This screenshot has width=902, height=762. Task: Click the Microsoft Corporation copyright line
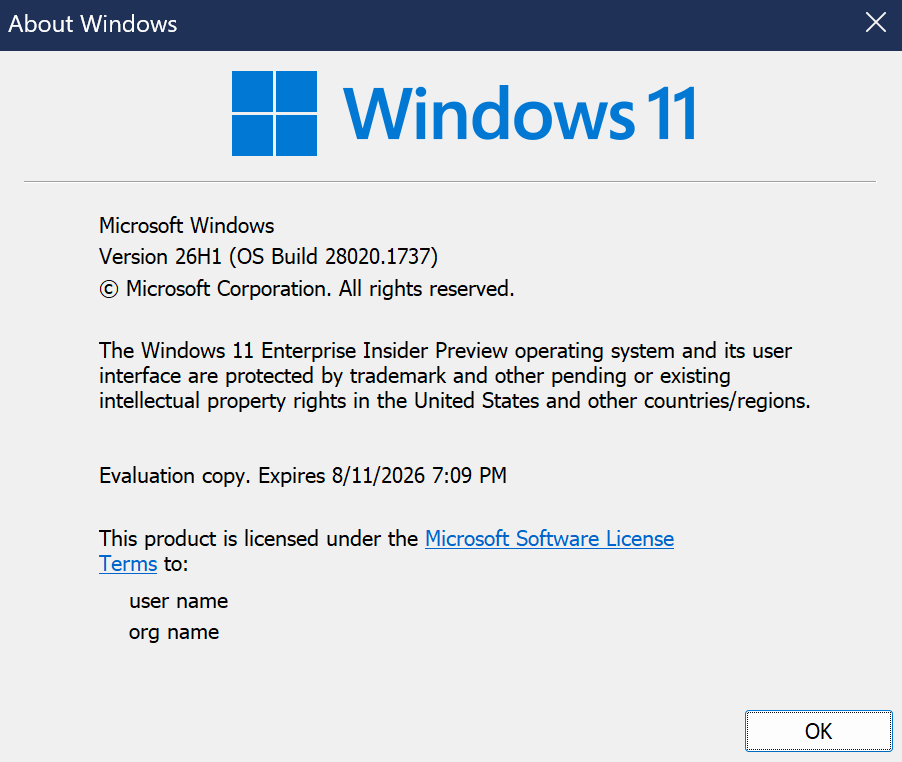[306, 289]
